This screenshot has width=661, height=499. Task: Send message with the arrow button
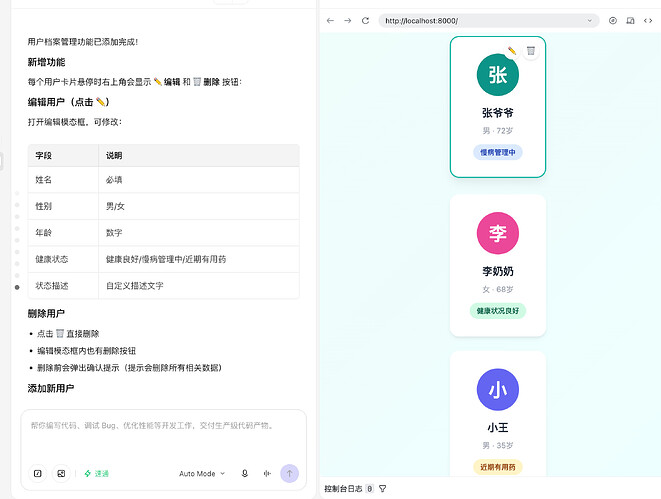290,473
